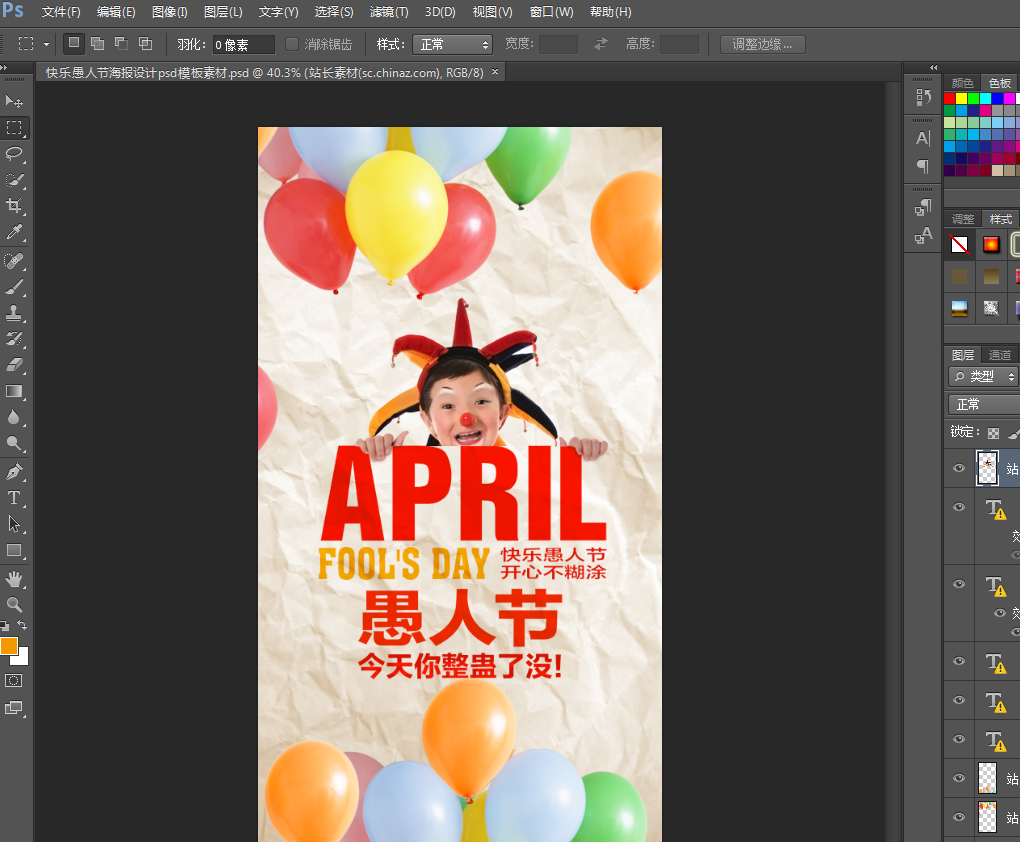Hide the top layer via eye icon
The width and height of the screenshot is (1020, 842).
[959, 468]
